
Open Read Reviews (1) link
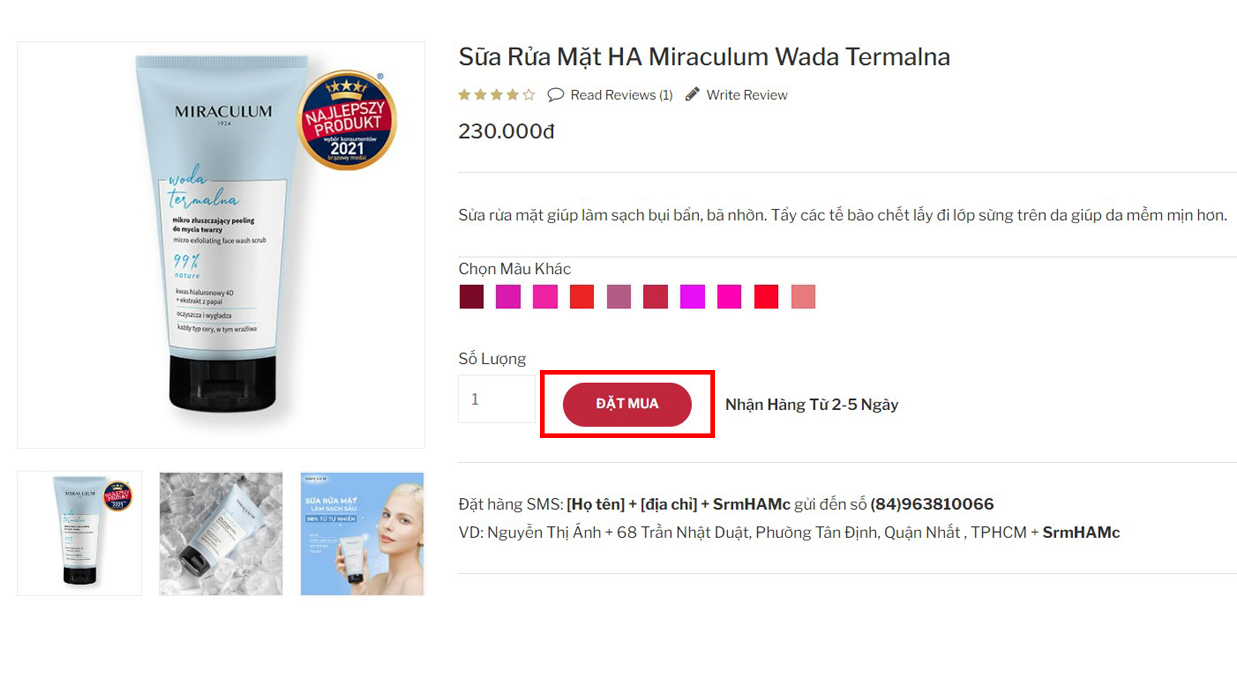(621, 95)
